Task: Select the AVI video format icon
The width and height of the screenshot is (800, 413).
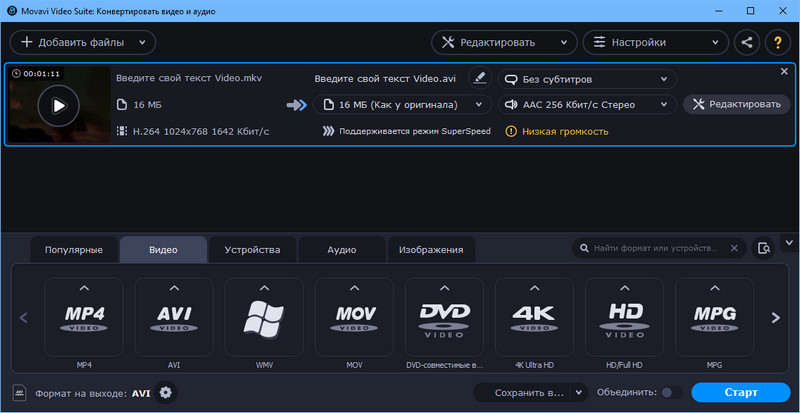Action: (174, 317)
